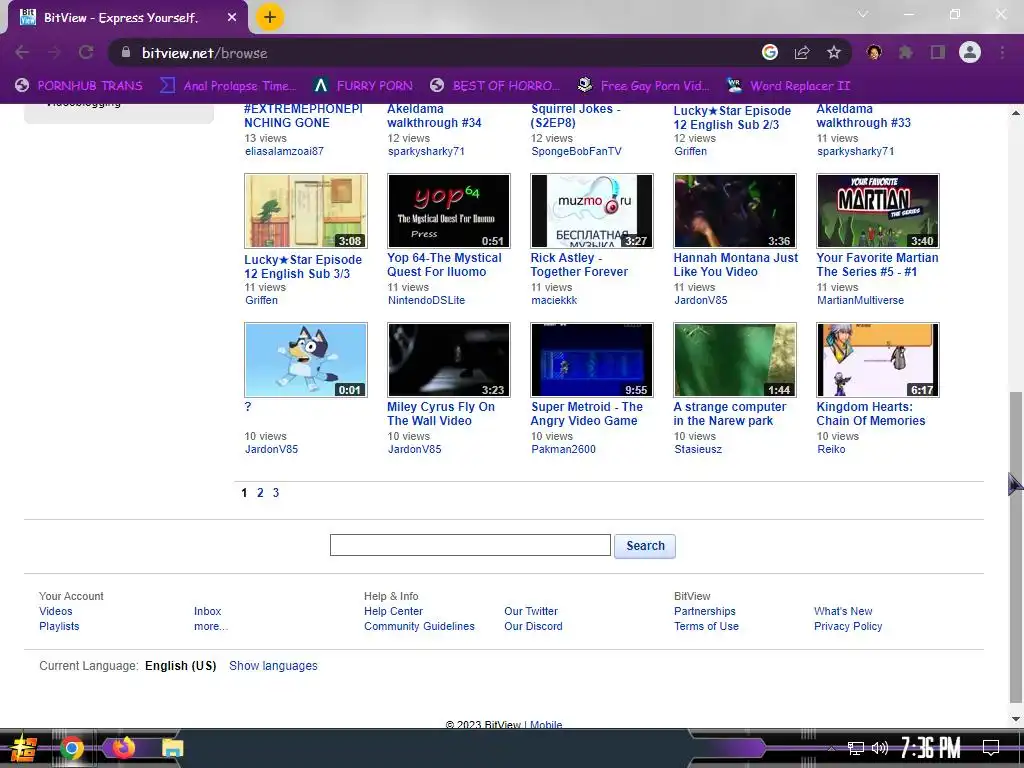Viewport: 1024px width, 768px height.
Task: Open Akeldama walkthrough #34 title
Action: tap(434, 116)
